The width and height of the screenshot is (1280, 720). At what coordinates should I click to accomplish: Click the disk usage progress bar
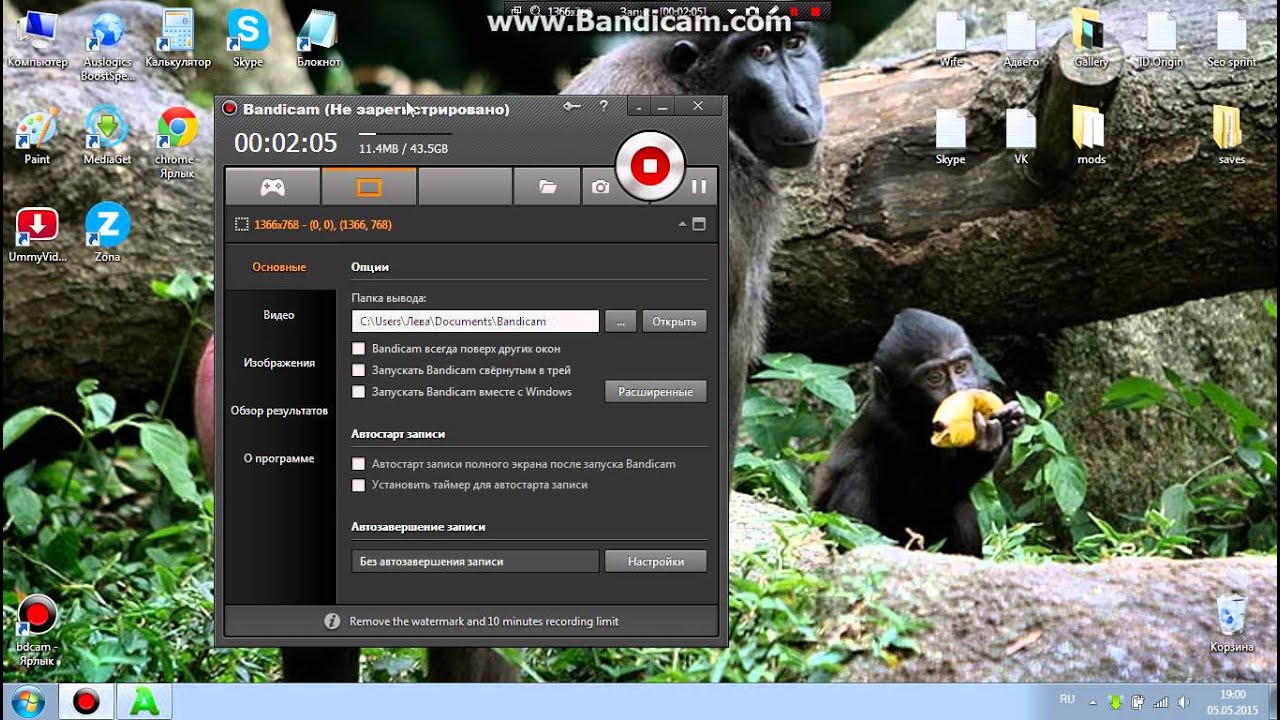coord(405,133)
